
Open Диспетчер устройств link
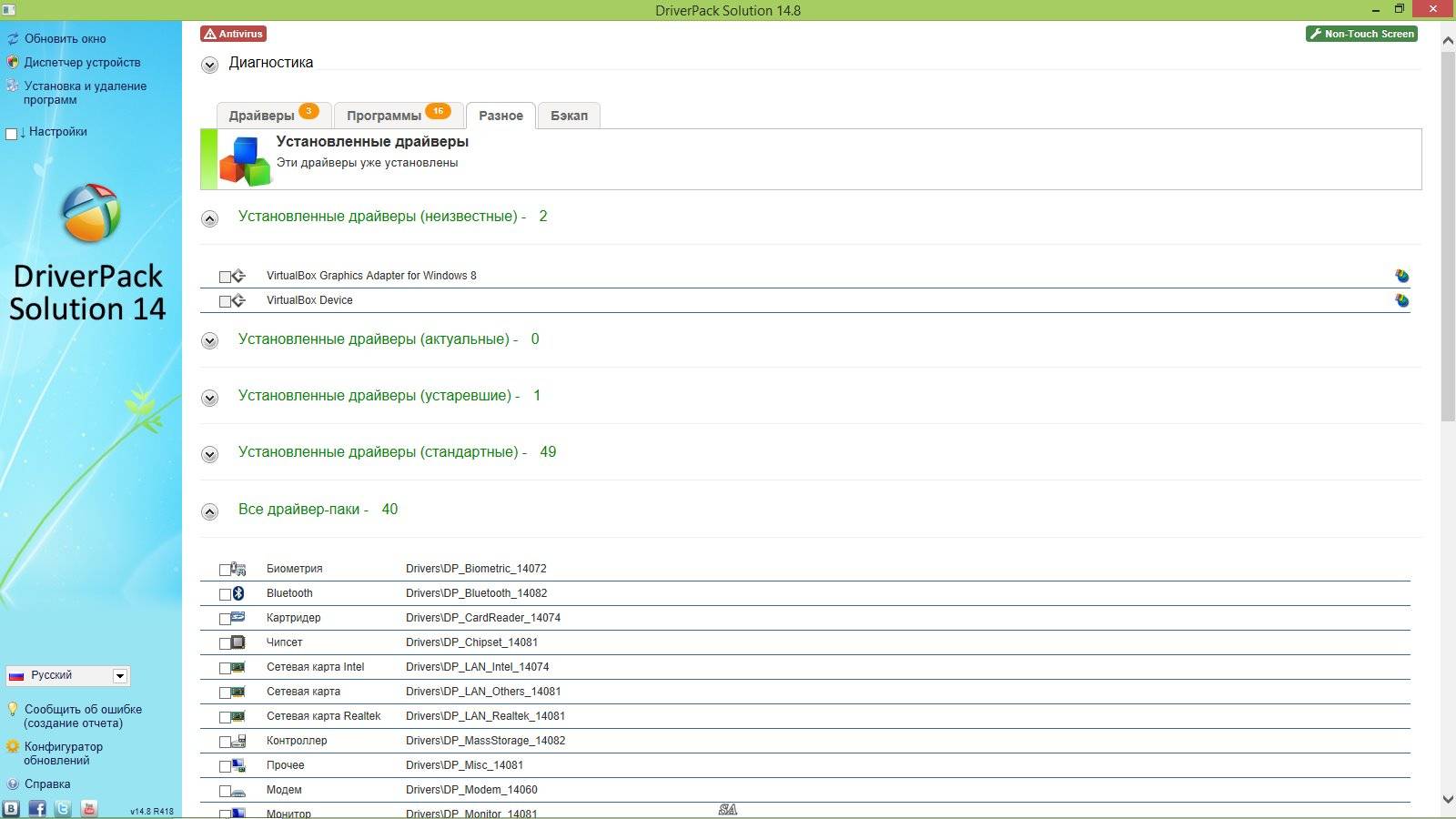click(x=82, y=63)
